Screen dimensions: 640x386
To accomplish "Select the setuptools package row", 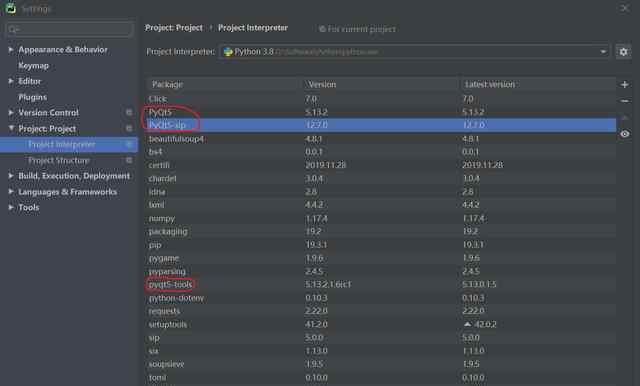I will tap(381, 324).
